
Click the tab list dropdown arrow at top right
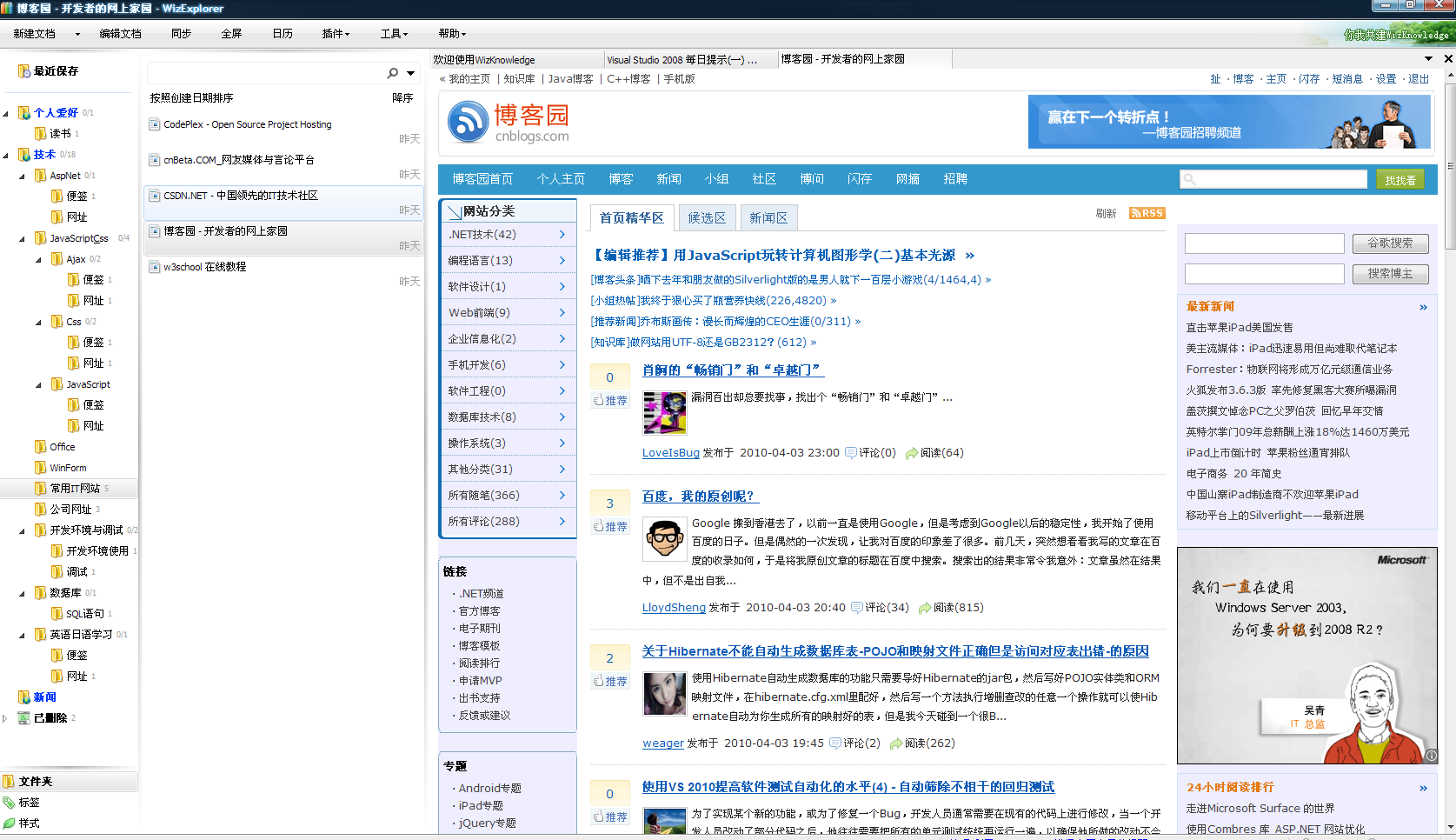(1428, 59)
